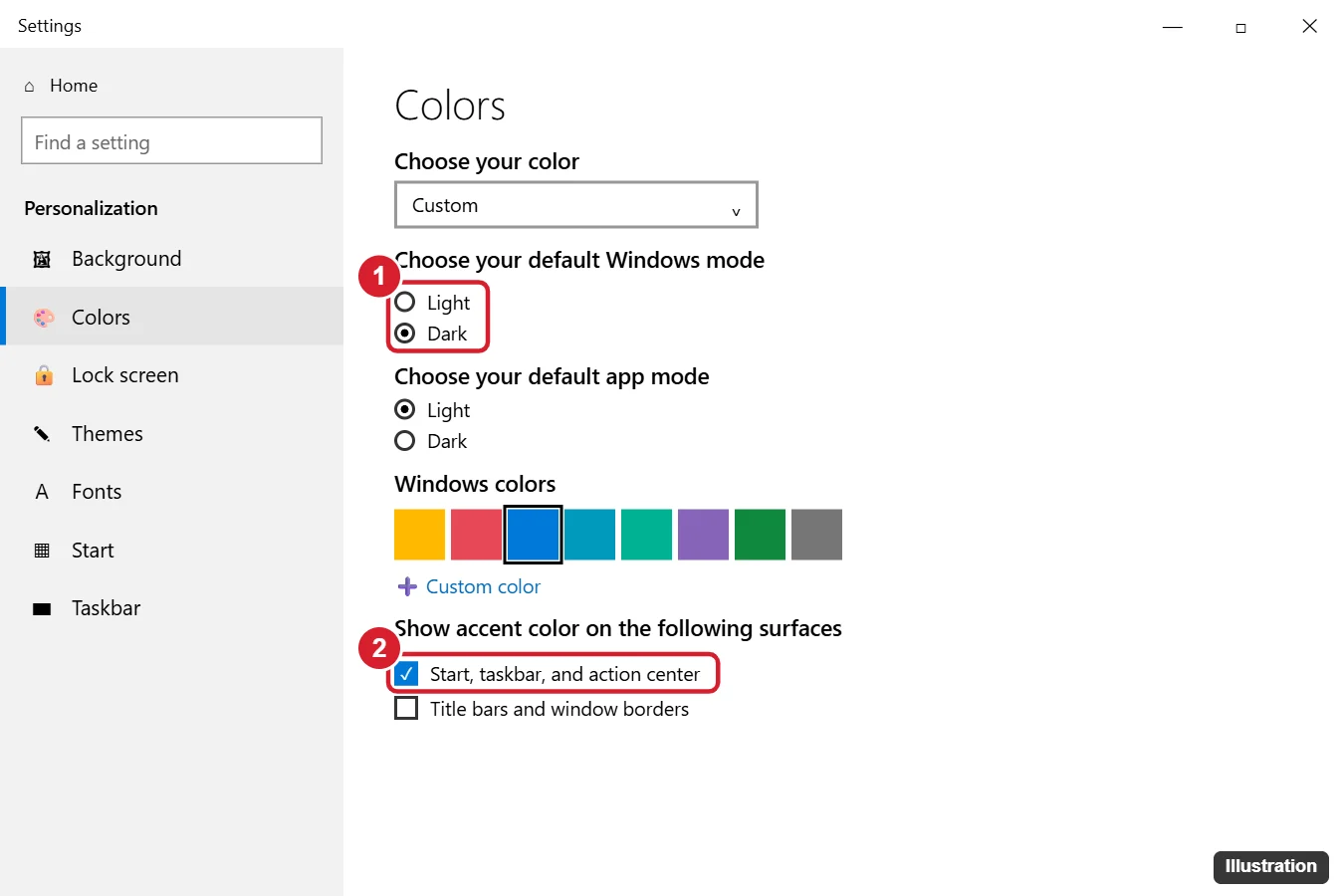Pick the gray Windows color swatch
This screenshot has height=896, width=1344.
click(816, 535)
